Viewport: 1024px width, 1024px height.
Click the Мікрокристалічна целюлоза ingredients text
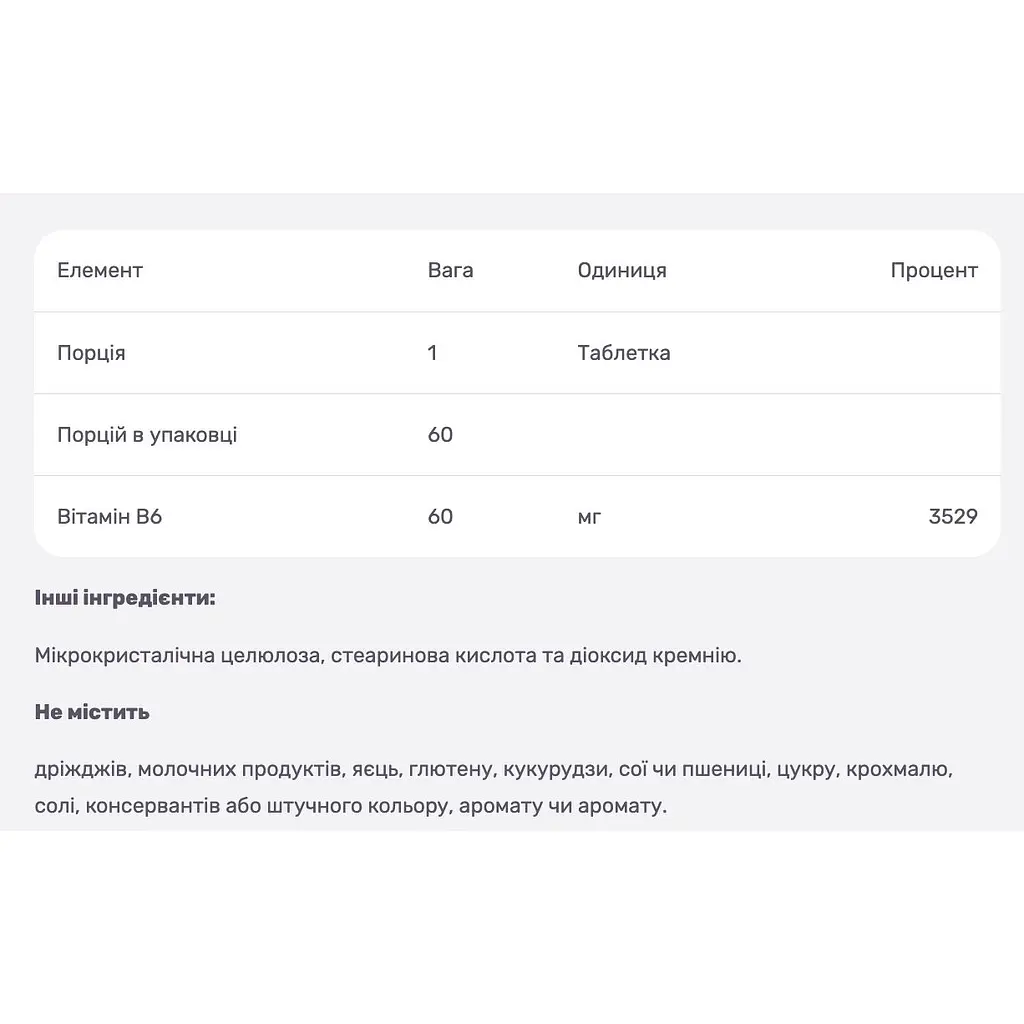388,655
